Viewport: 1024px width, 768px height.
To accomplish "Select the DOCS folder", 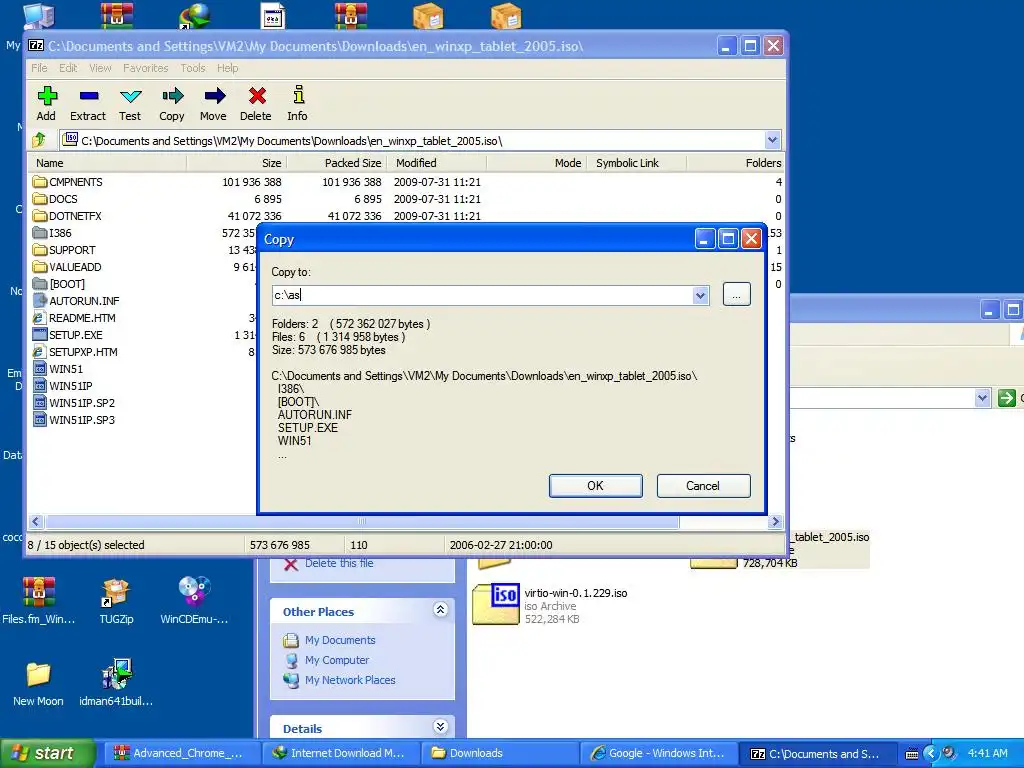I will [x=55, y=199].
